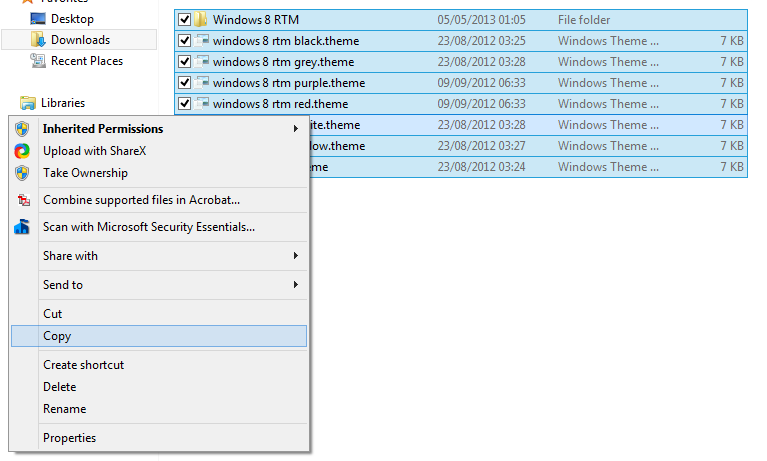767x461 pixels.
Task: Click the Microsoft Security Essentials icon
Action: pos(22,227)
